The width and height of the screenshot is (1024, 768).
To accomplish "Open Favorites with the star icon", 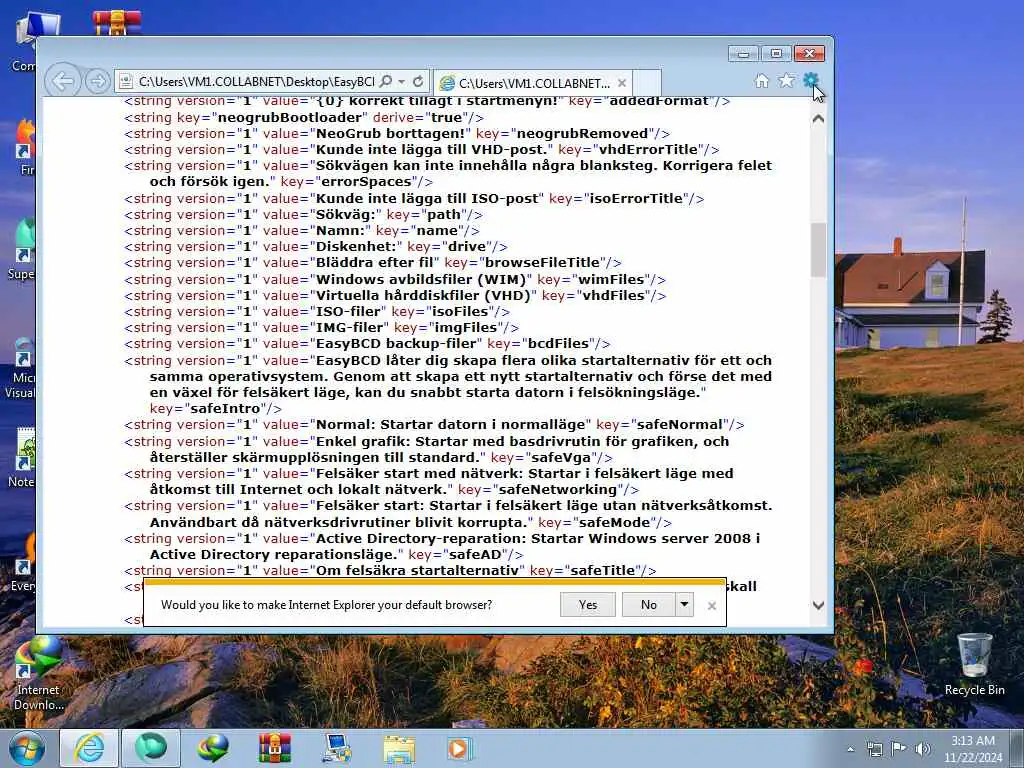I will coord(786,80).
